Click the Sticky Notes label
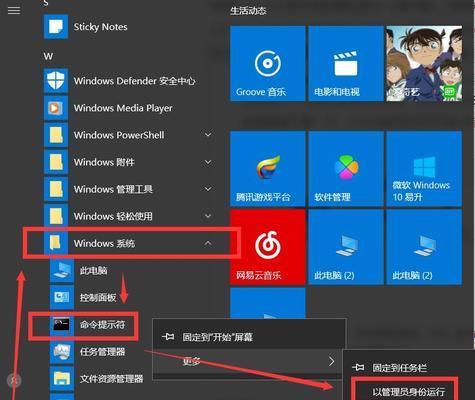Screen dimensions: 475x400 pos(100,27)
